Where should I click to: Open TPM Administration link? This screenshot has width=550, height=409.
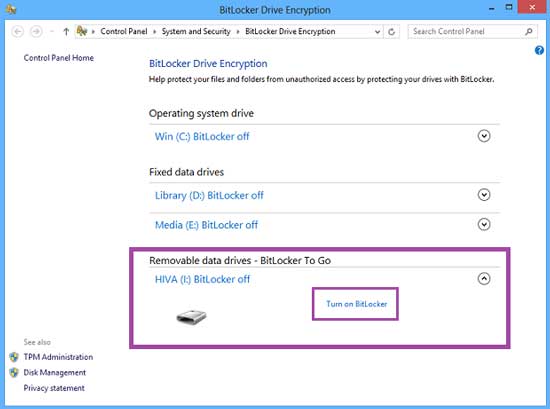tap(58, 357)
